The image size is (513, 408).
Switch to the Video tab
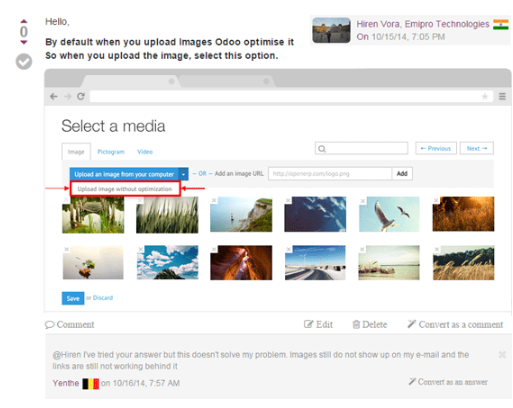coord(145,152)
